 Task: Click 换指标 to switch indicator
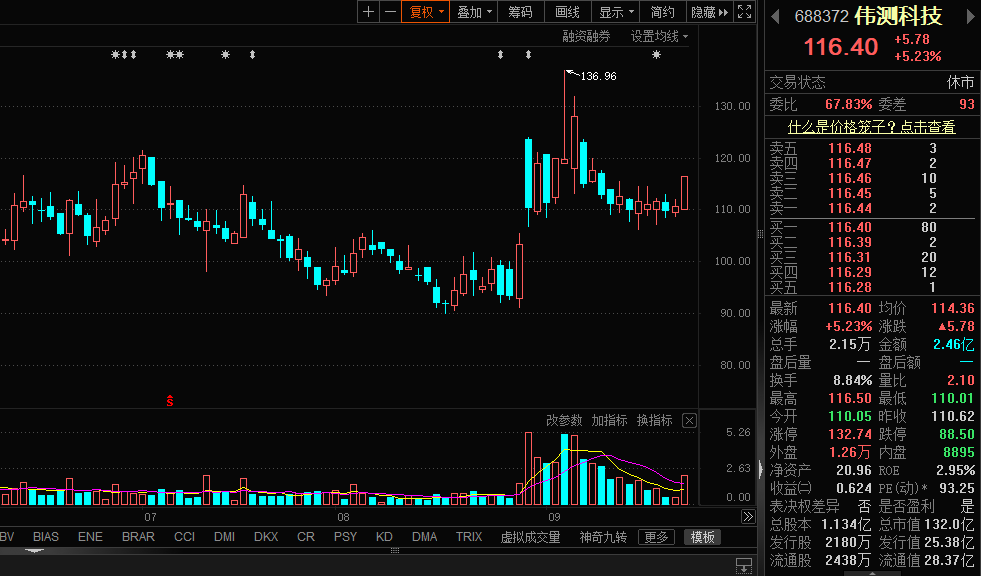click(x=654, y=420)
